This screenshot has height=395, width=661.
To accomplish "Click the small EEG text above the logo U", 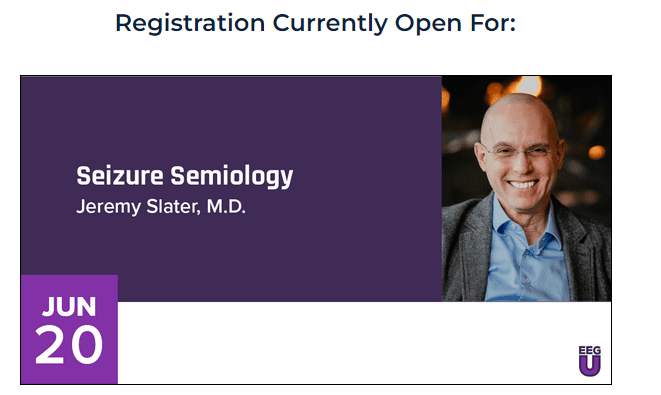I will click(589, 350).
